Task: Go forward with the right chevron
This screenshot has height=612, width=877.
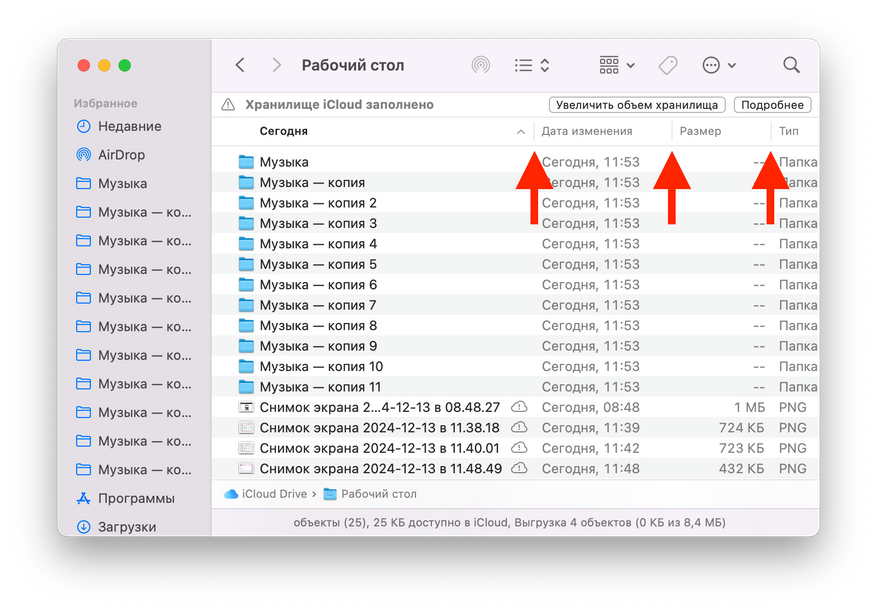Action: tap(276, 65)
